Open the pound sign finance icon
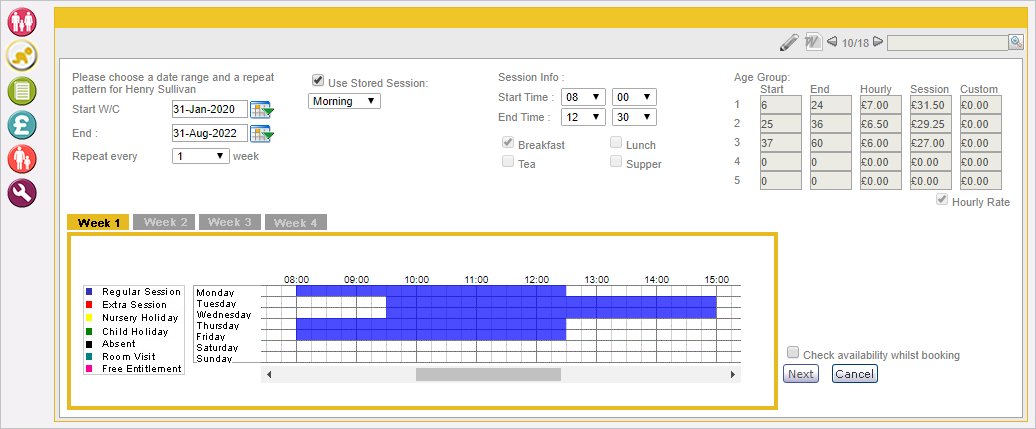The height and width of the screenshot is (429, 1036). [22, 125]
